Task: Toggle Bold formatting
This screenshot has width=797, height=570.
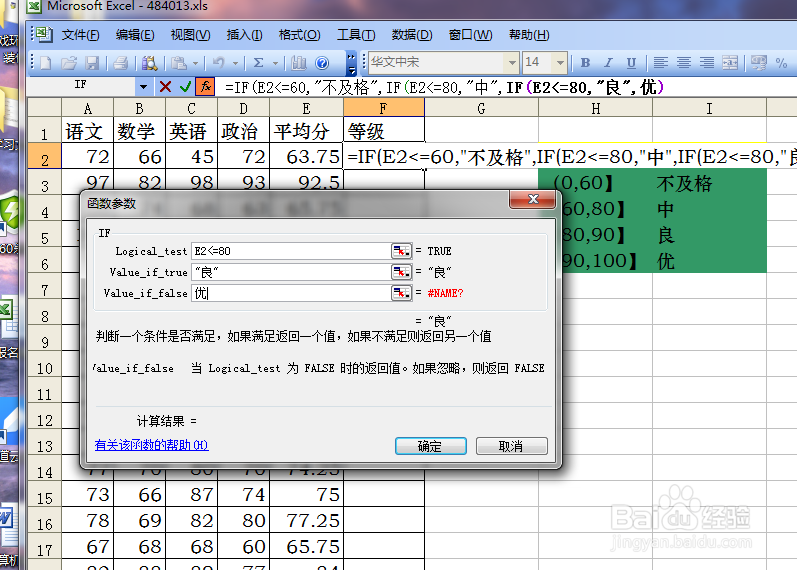Action: [585, 63]
